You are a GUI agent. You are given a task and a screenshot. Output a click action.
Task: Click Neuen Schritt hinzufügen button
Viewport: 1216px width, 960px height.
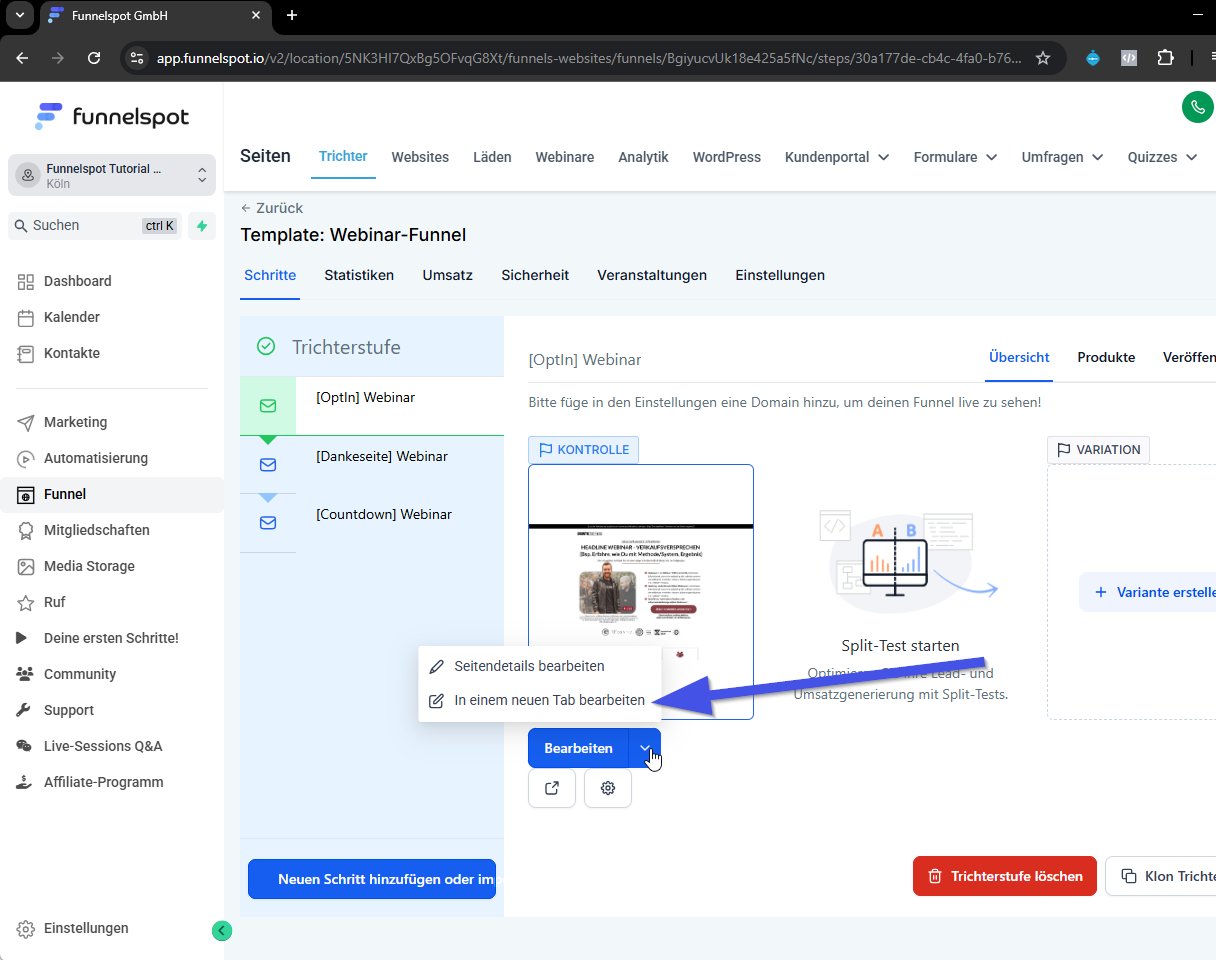click(372, 879)
